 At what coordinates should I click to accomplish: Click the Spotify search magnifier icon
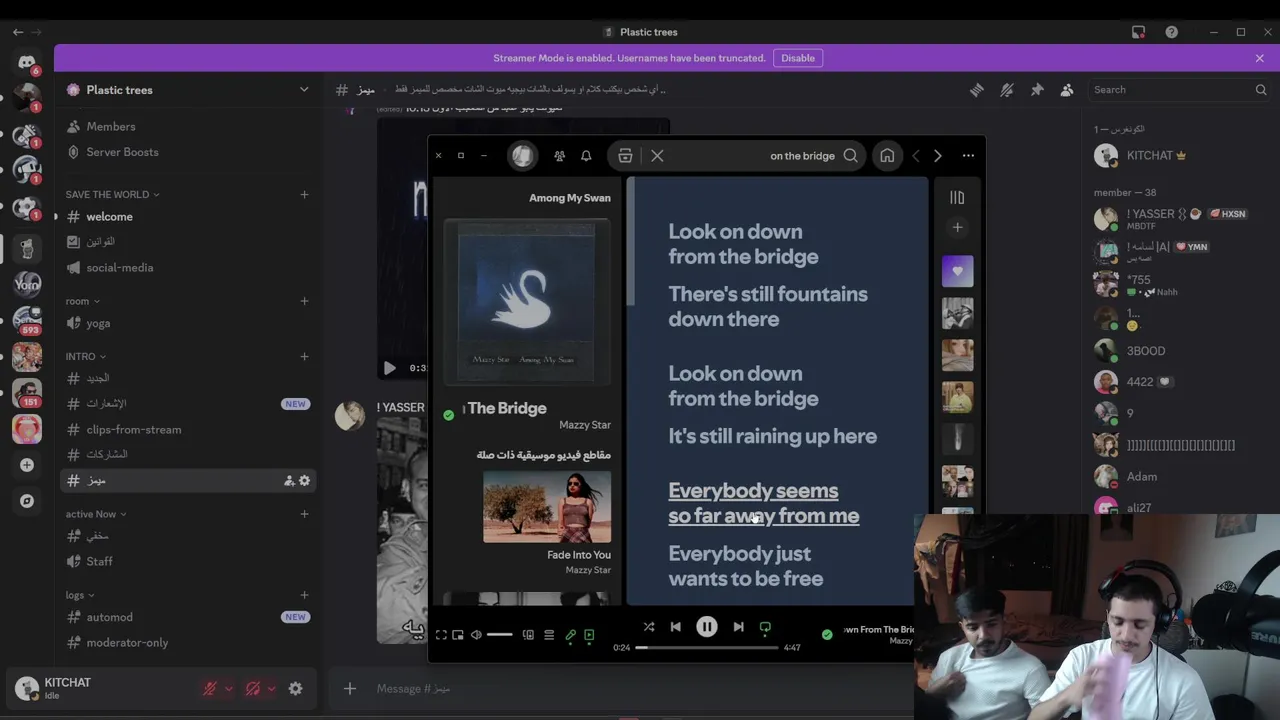(850, 156)
